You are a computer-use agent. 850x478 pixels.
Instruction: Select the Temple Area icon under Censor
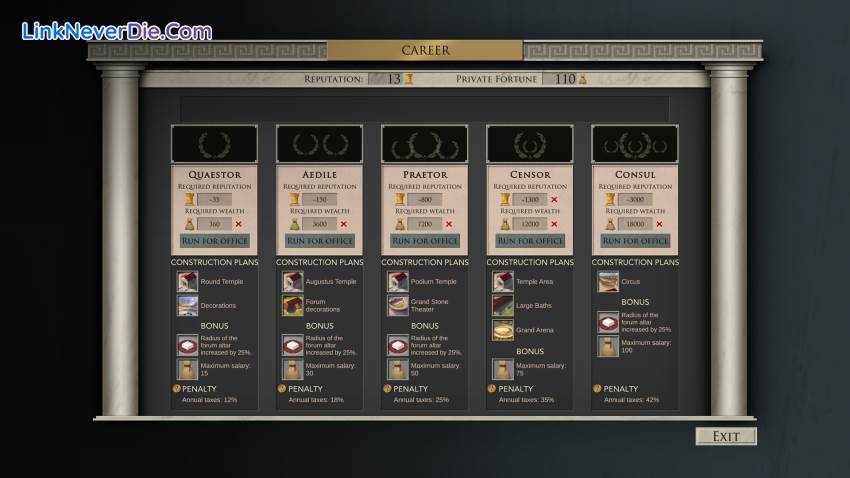click(x=502, y=282)
